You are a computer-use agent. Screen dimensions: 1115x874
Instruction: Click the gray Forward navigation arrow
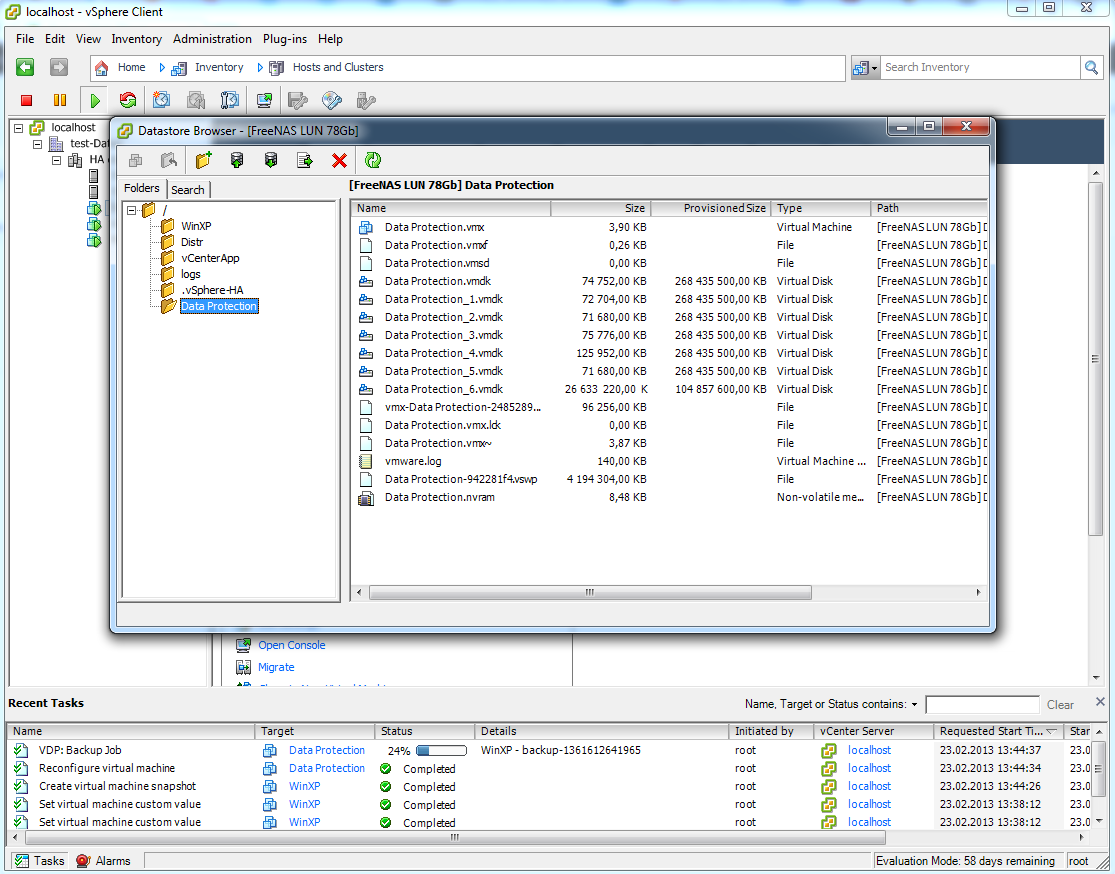pos(58,67)
